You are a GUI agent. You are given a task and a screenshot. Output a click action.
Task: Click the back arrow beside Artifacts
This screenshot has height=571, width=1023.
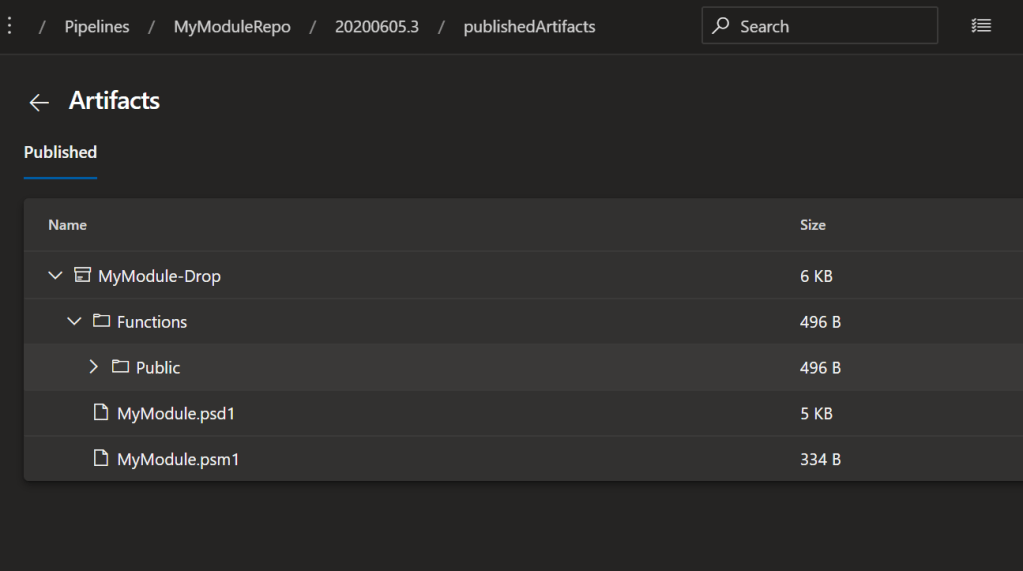click(x=39, y=102)
